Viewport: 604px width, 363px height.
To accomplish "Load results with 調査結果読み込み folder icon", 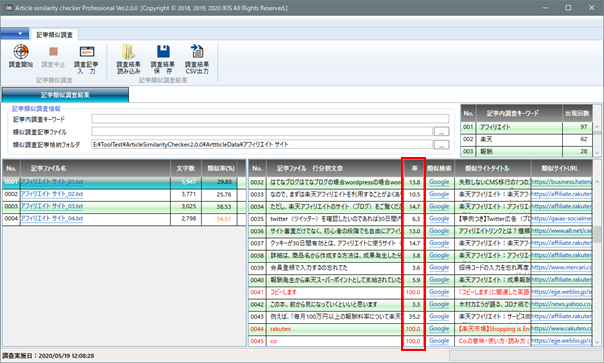I will coord(129,59).
